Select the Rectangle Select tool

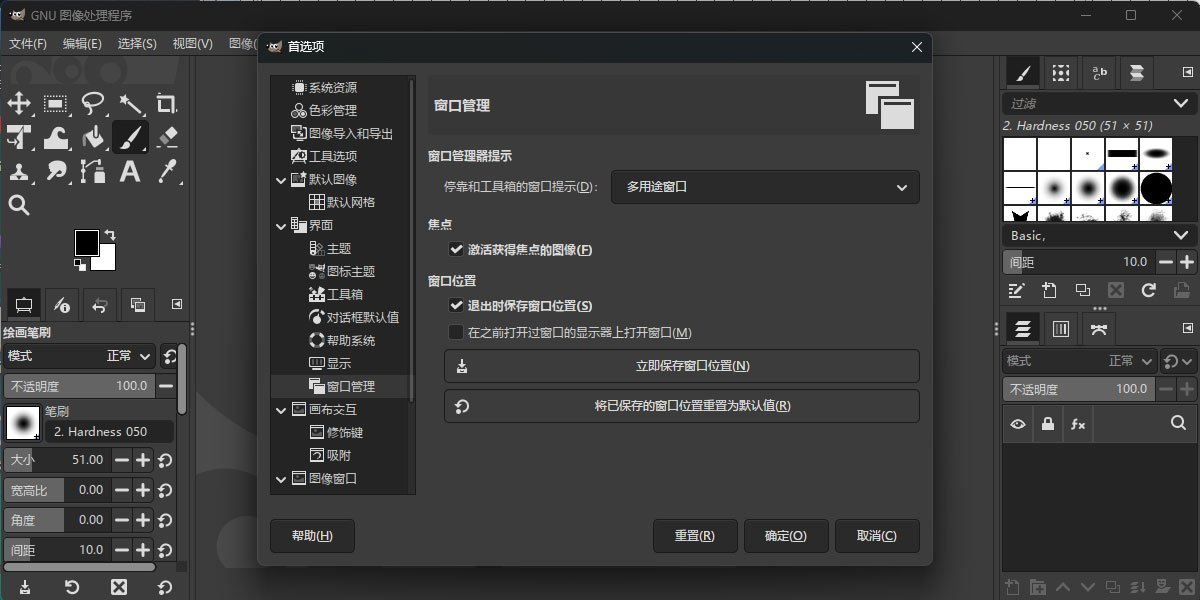[56, 104]
